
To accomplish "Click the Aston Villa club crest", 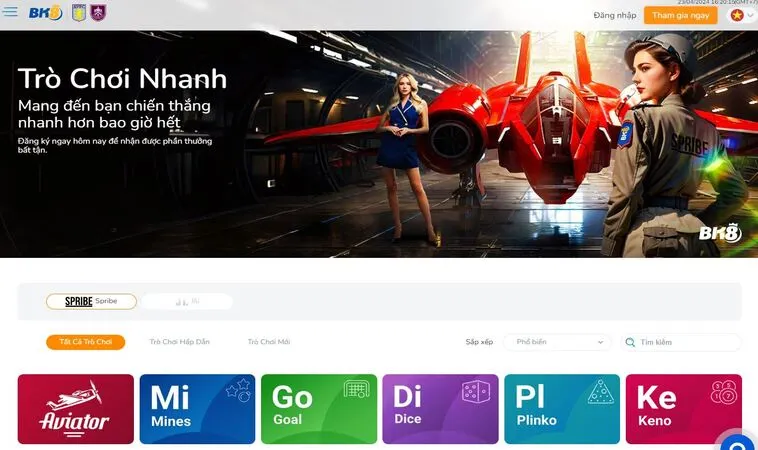I will pyautogui.click(x=79, y=13).
